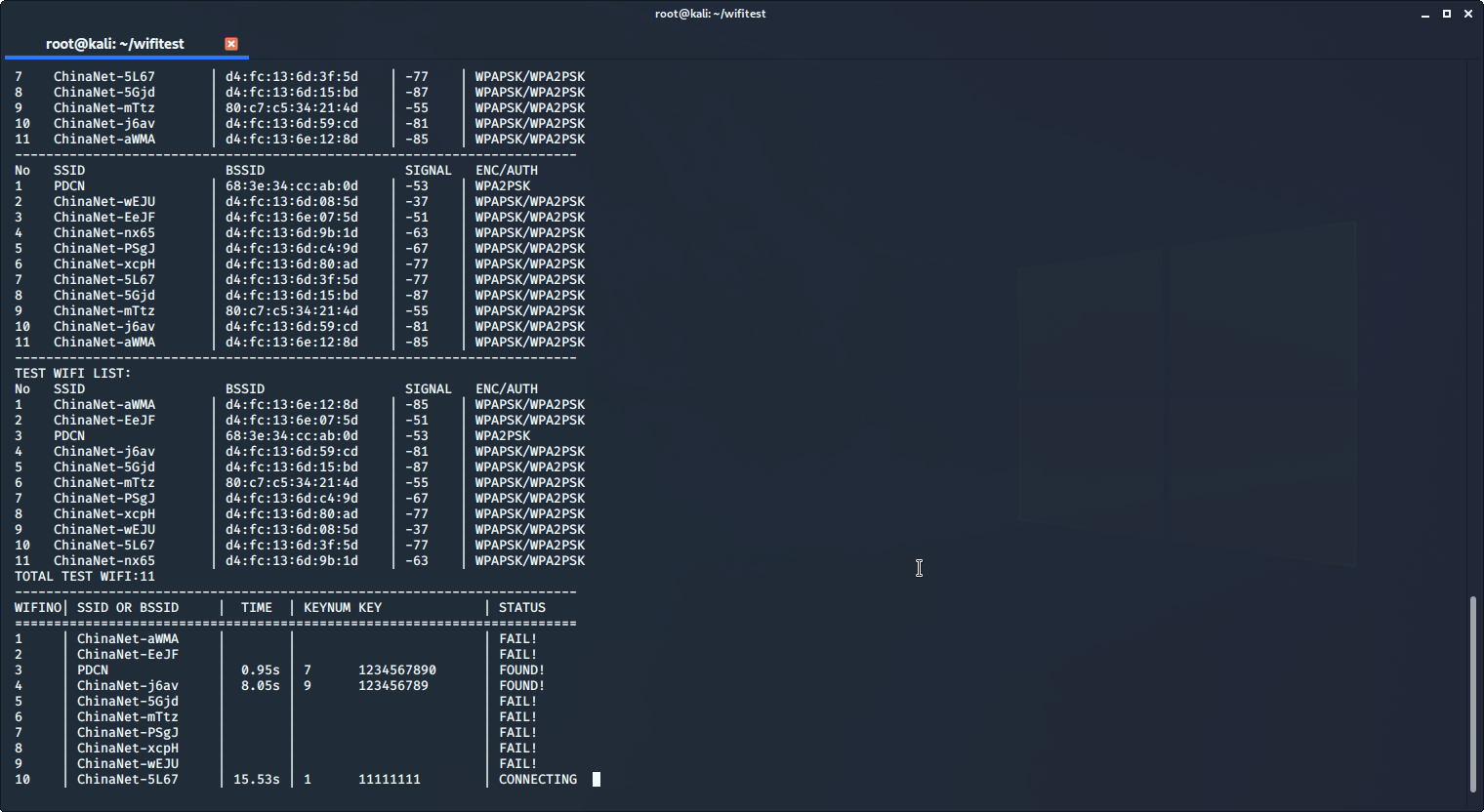Click the 15.53s time value

257,779
